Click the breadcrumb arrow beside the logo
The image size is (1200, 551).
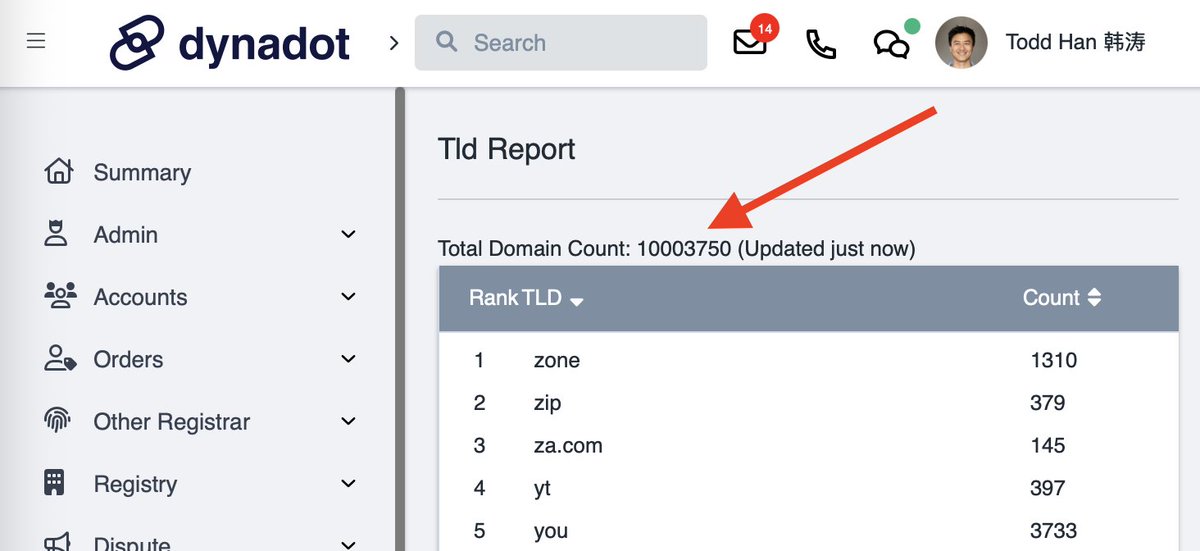coord(394,43)
